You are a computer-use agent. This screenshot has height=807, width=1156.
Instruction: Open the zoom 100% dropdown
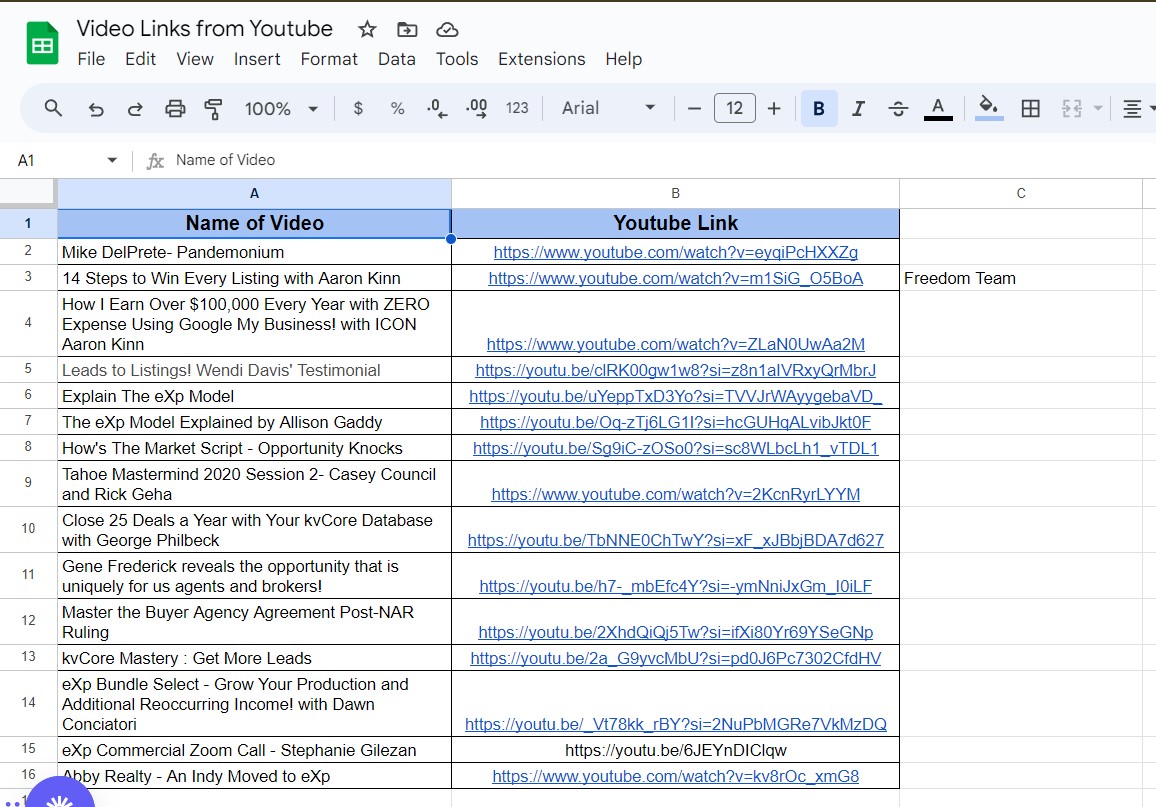pyautogui.click(x=281, y=109)
